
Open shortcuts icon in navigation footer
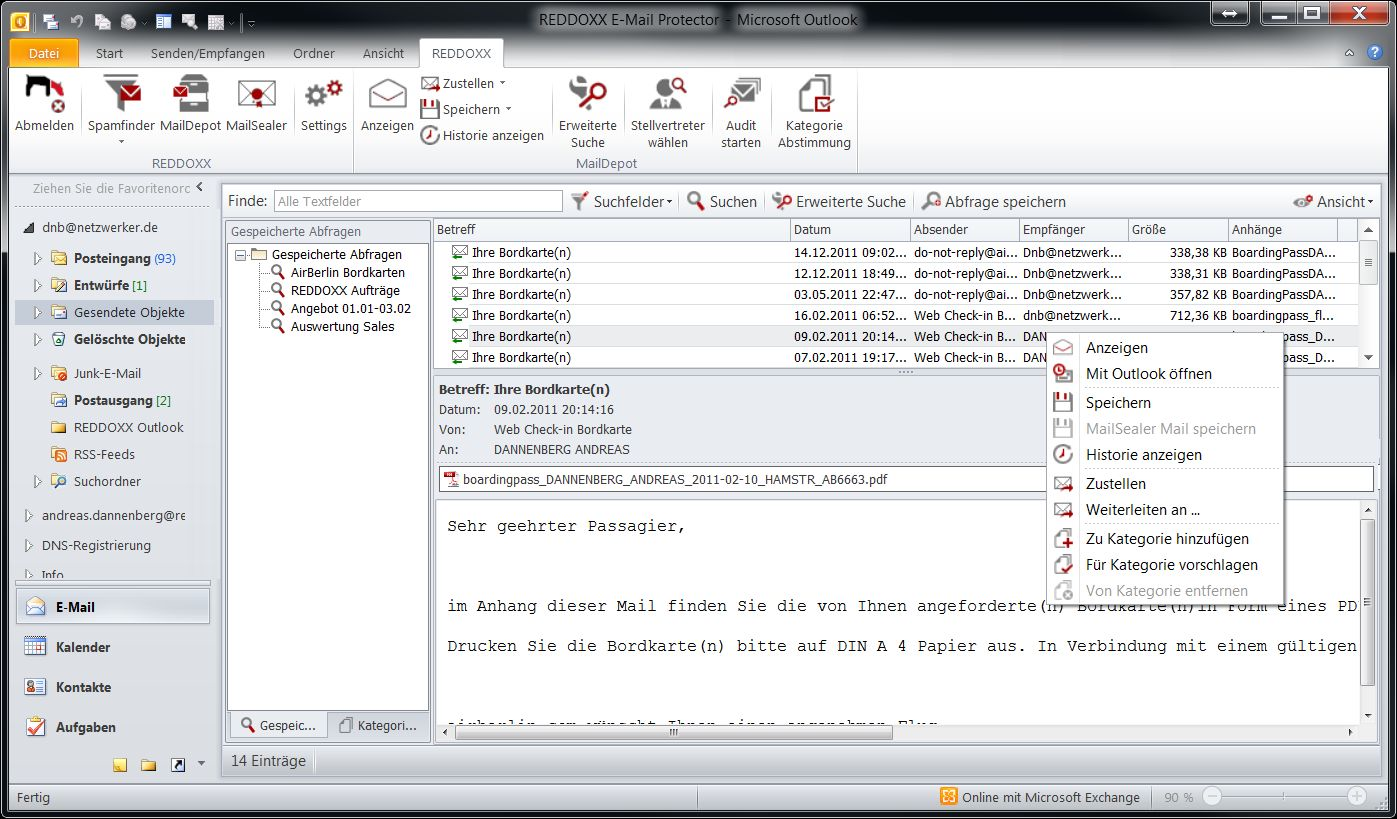point(178,765)
